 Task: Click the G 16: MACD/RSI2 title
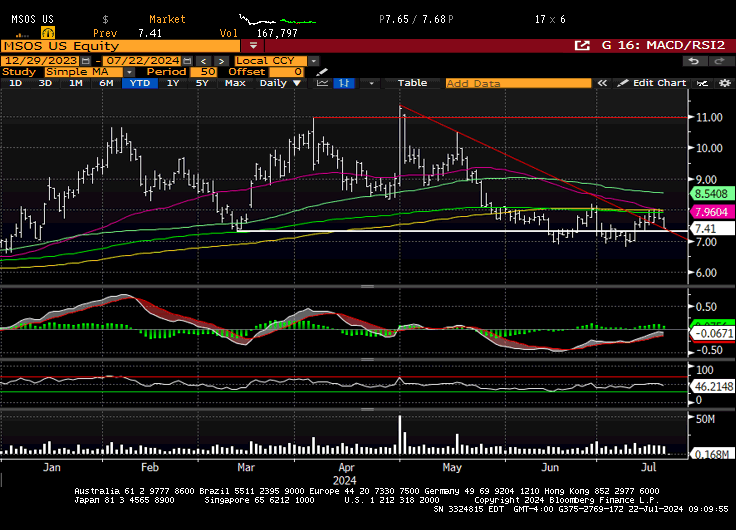click(663, 46)
